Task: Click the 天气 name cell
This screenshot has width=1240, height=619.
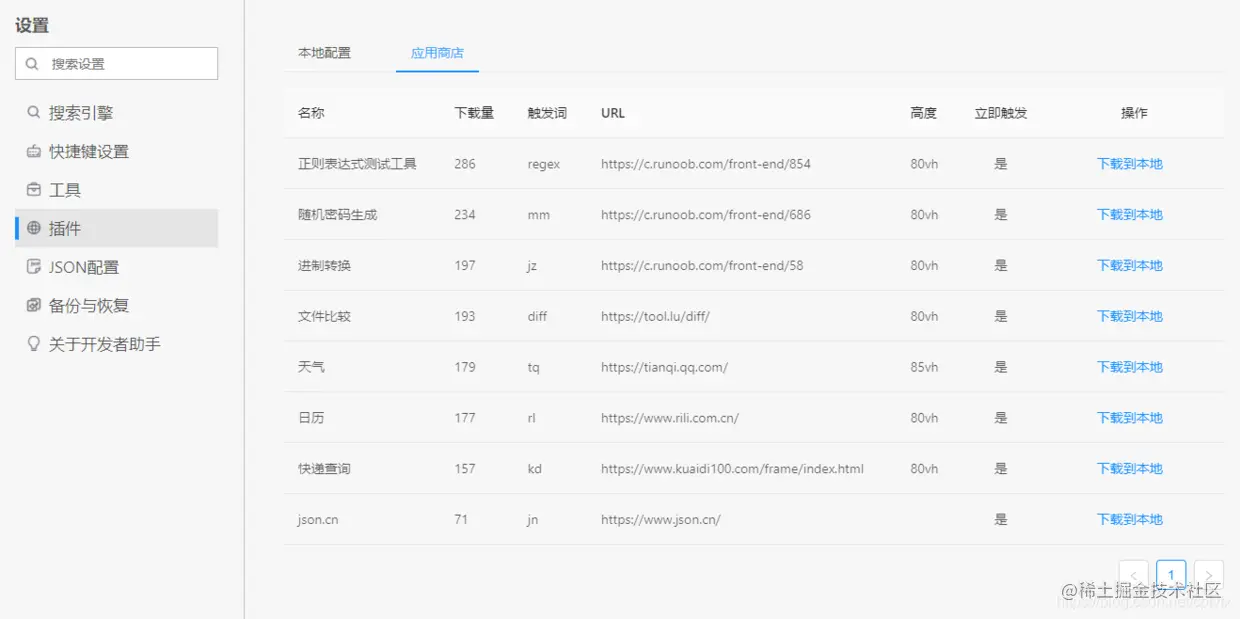Action: pos(311,367)
